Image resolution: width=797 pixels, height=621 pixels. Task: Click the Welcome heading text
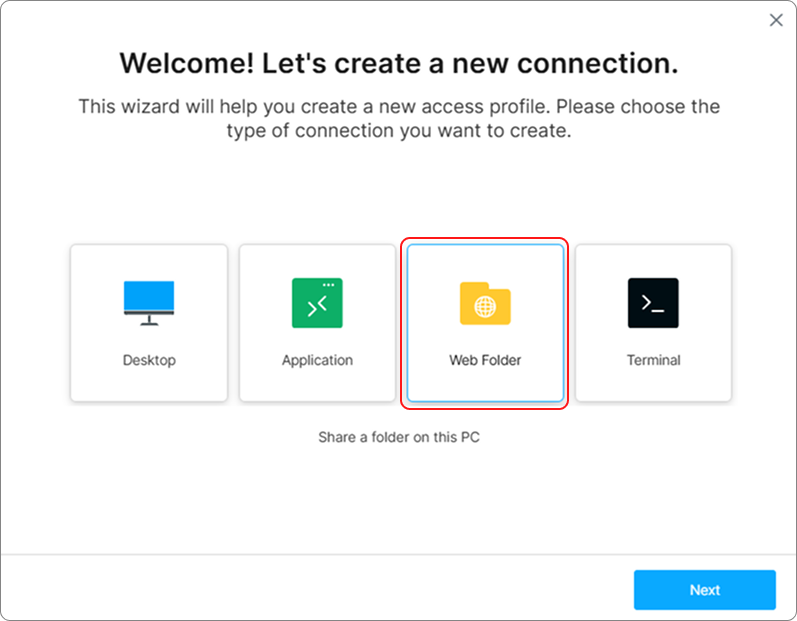point(399,63)
